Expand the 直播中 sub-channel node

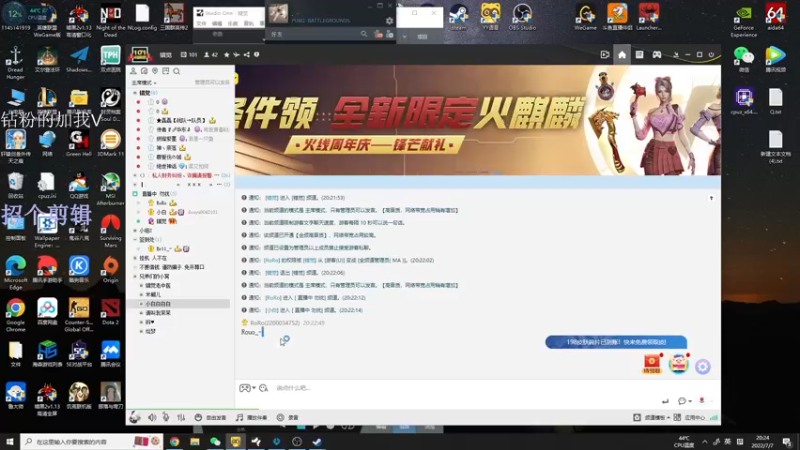pyautogui.click(x=135, y=194)
